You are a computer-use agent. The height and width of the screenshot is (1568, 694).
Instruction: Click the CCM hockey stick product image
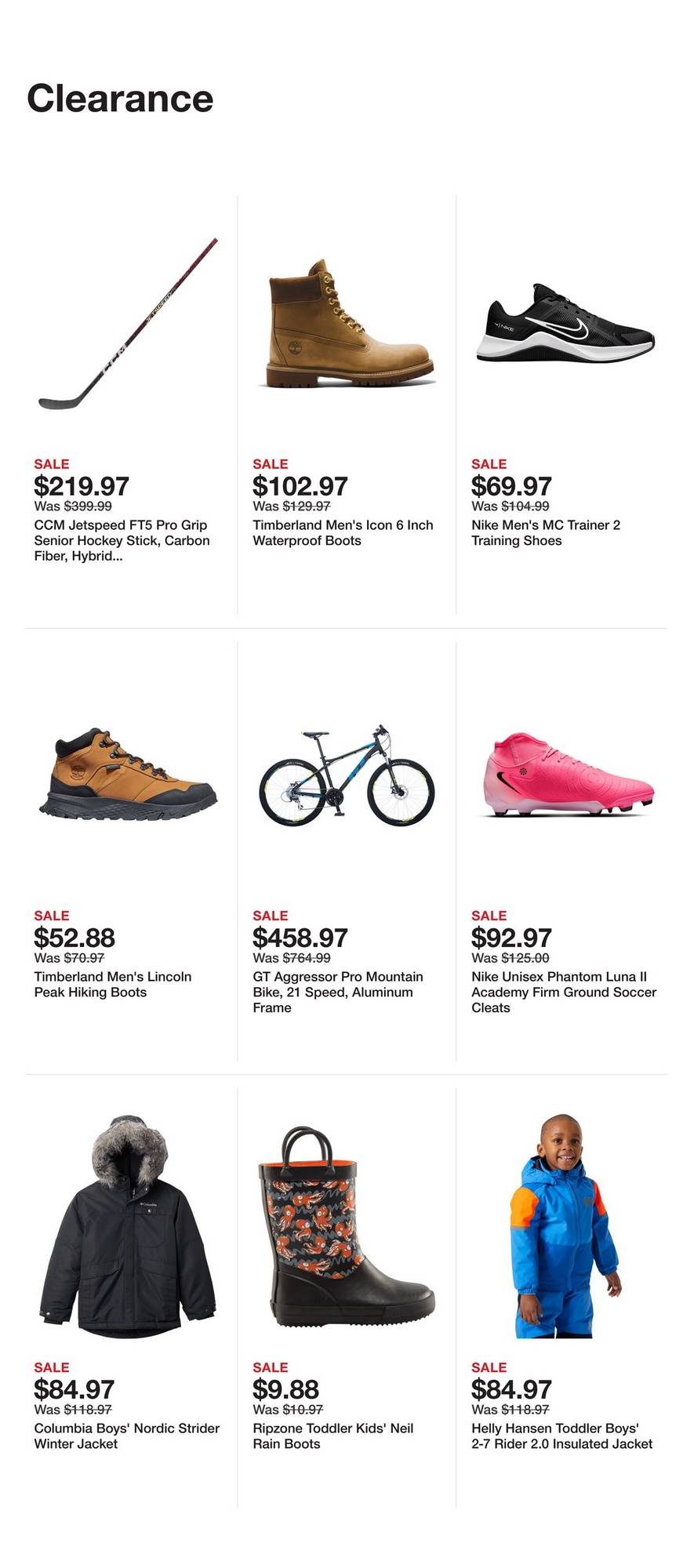[129, 325]
